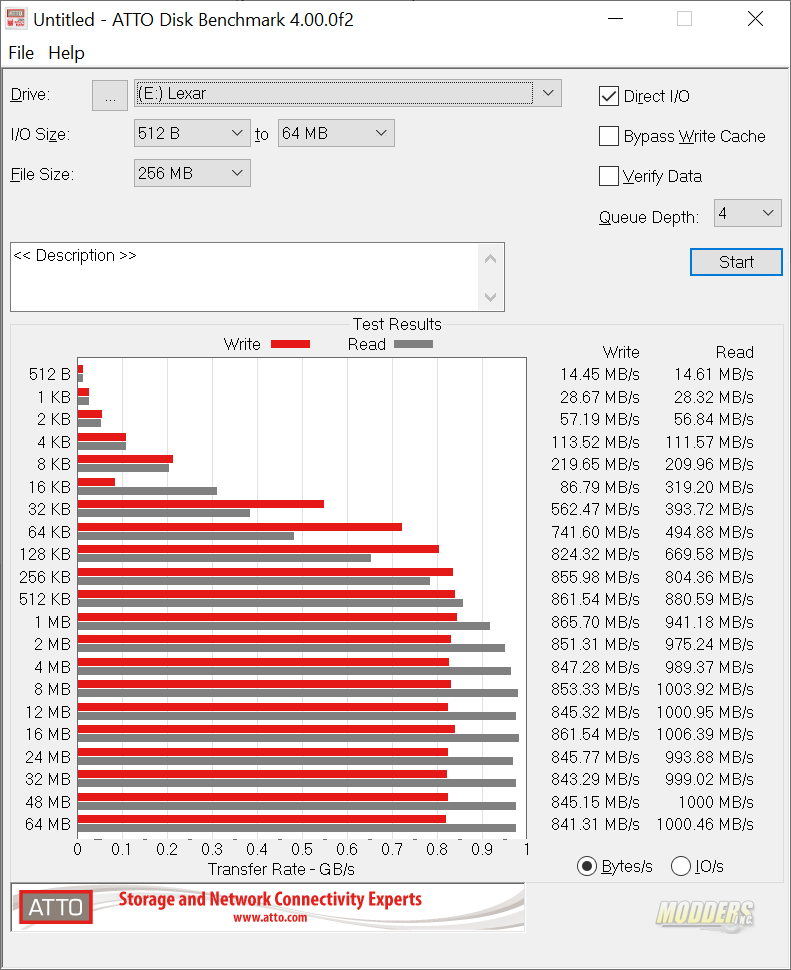Select the IO/s radio button
The image size is (791, 970).
[x=681, y=866]
